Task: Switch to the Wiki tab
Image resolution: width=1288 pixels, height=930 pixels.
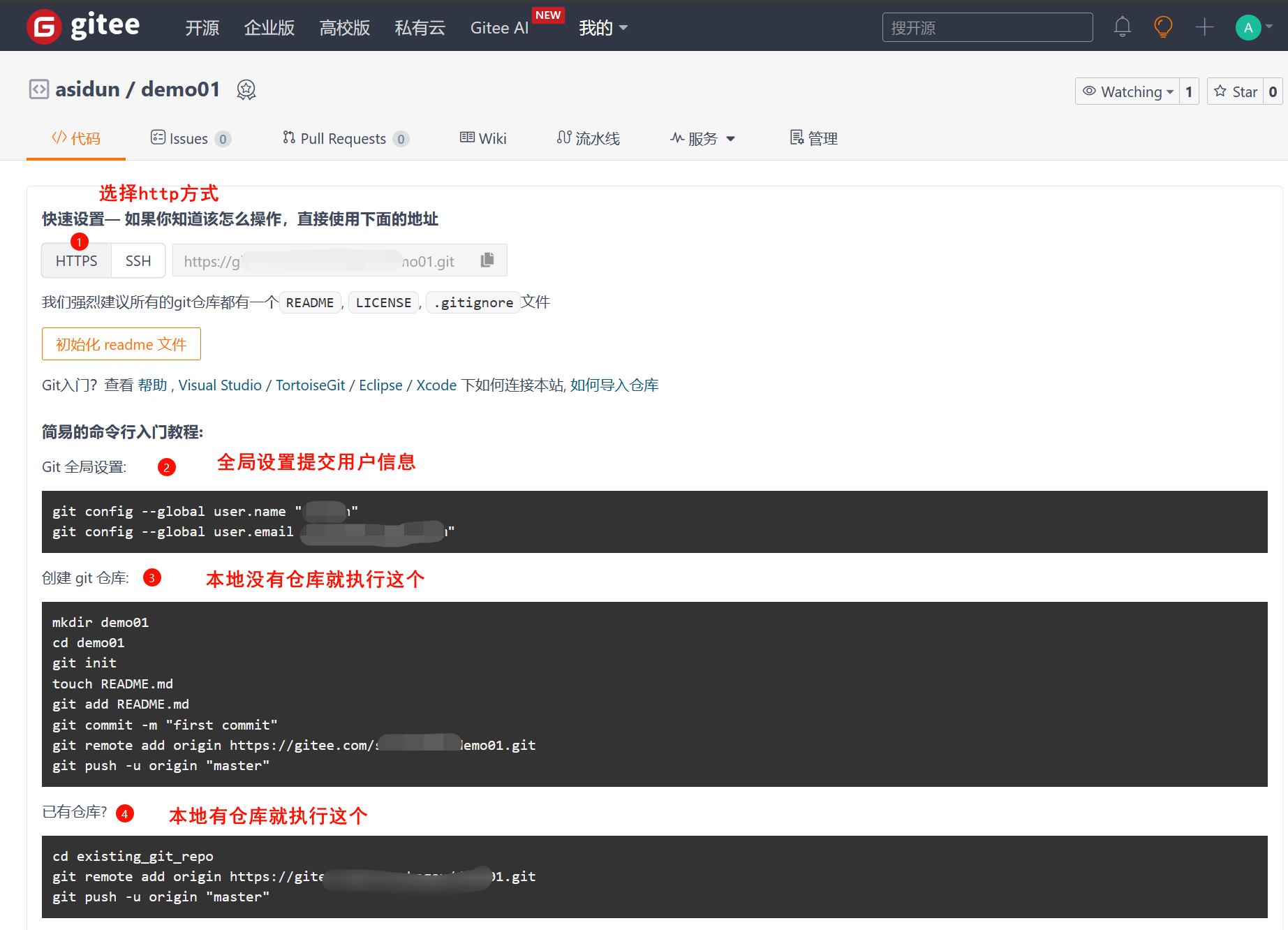Action: point(483,138)
